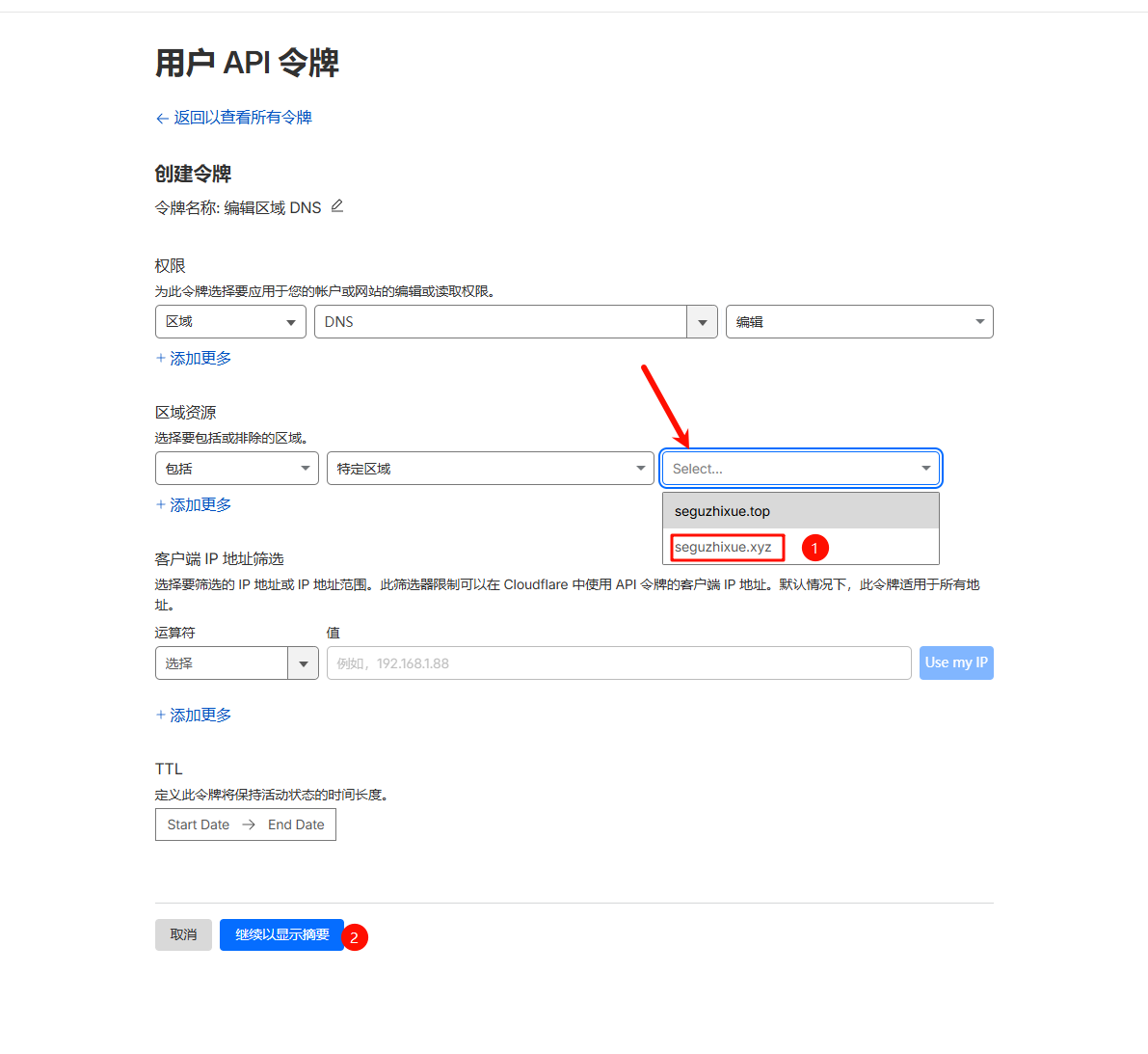Expand the DNS permission dropdown arrow

[702, 322]
